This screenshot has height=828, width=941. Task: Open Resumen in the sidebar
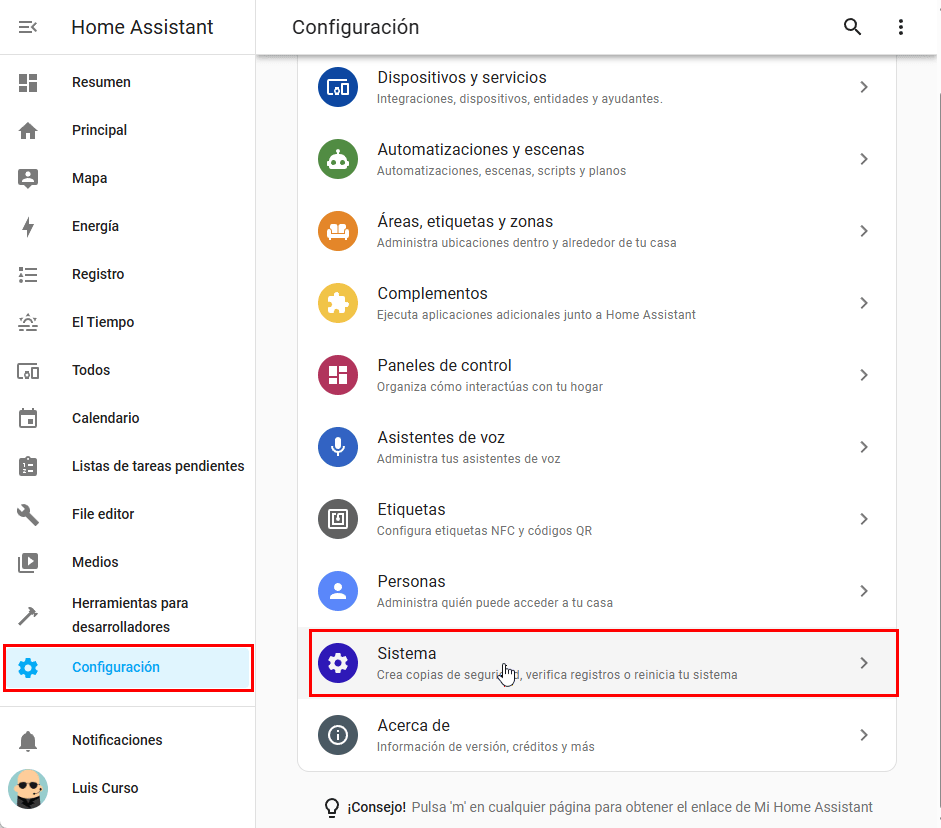coord(101,83)
